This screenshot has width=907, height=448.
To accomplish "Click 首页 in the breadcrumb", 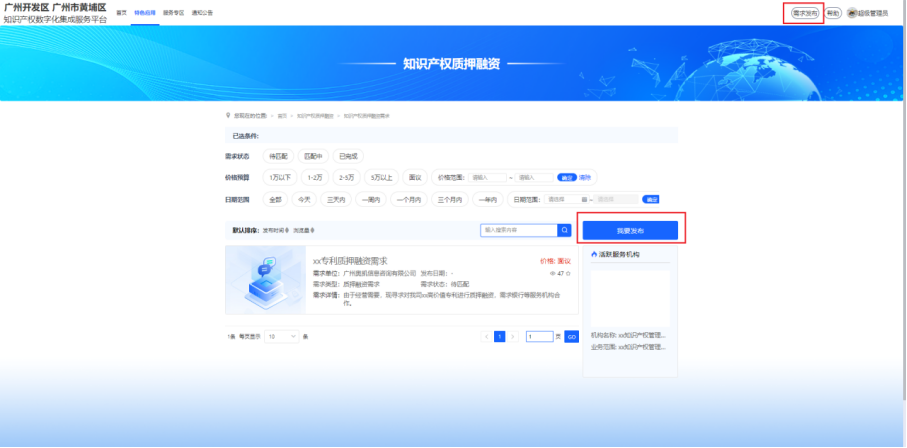I will coord(282,116).
